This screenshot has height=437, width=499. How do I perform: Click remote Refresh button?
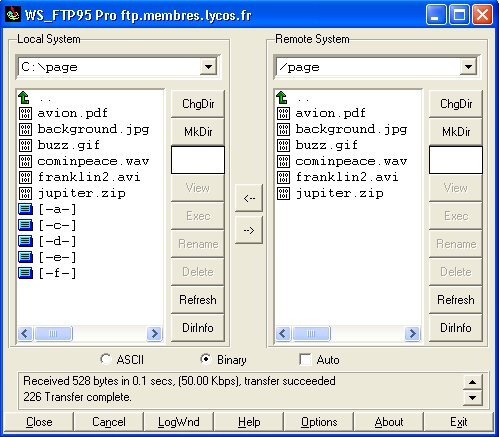[456, 300]
